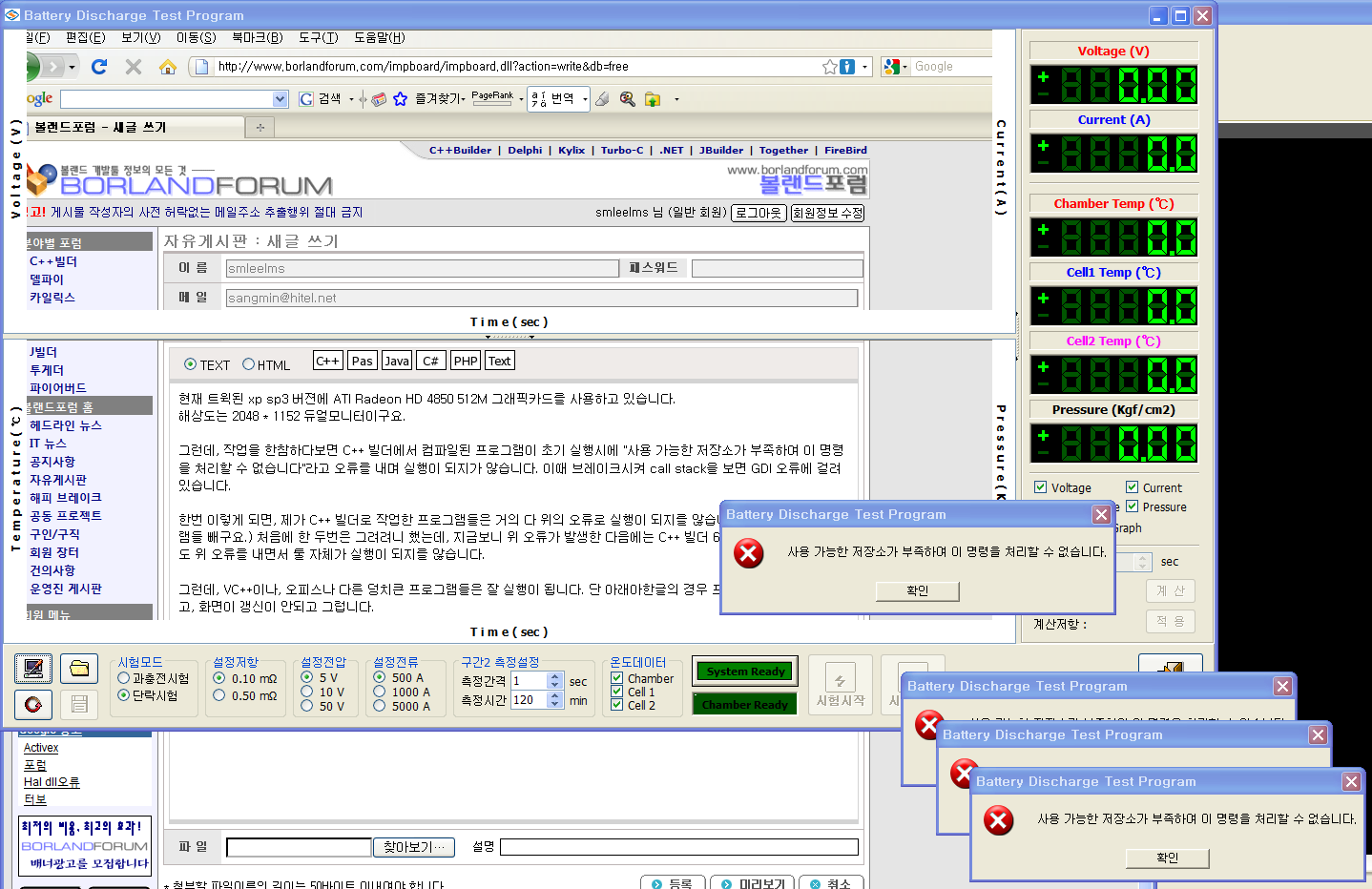Select the 10 V voltage radio button
The width and height of the screenshot is (1372, 889).
[307, 693]
